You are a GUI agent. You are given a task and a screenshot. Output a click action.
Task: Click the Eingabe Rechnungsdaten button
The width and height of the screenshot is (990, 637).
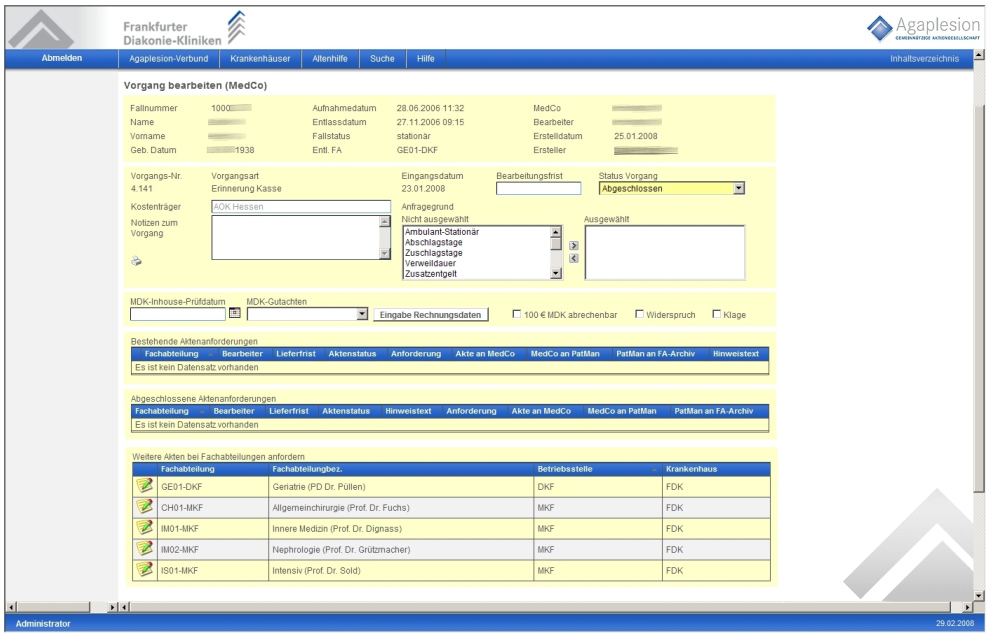point(431,314)
